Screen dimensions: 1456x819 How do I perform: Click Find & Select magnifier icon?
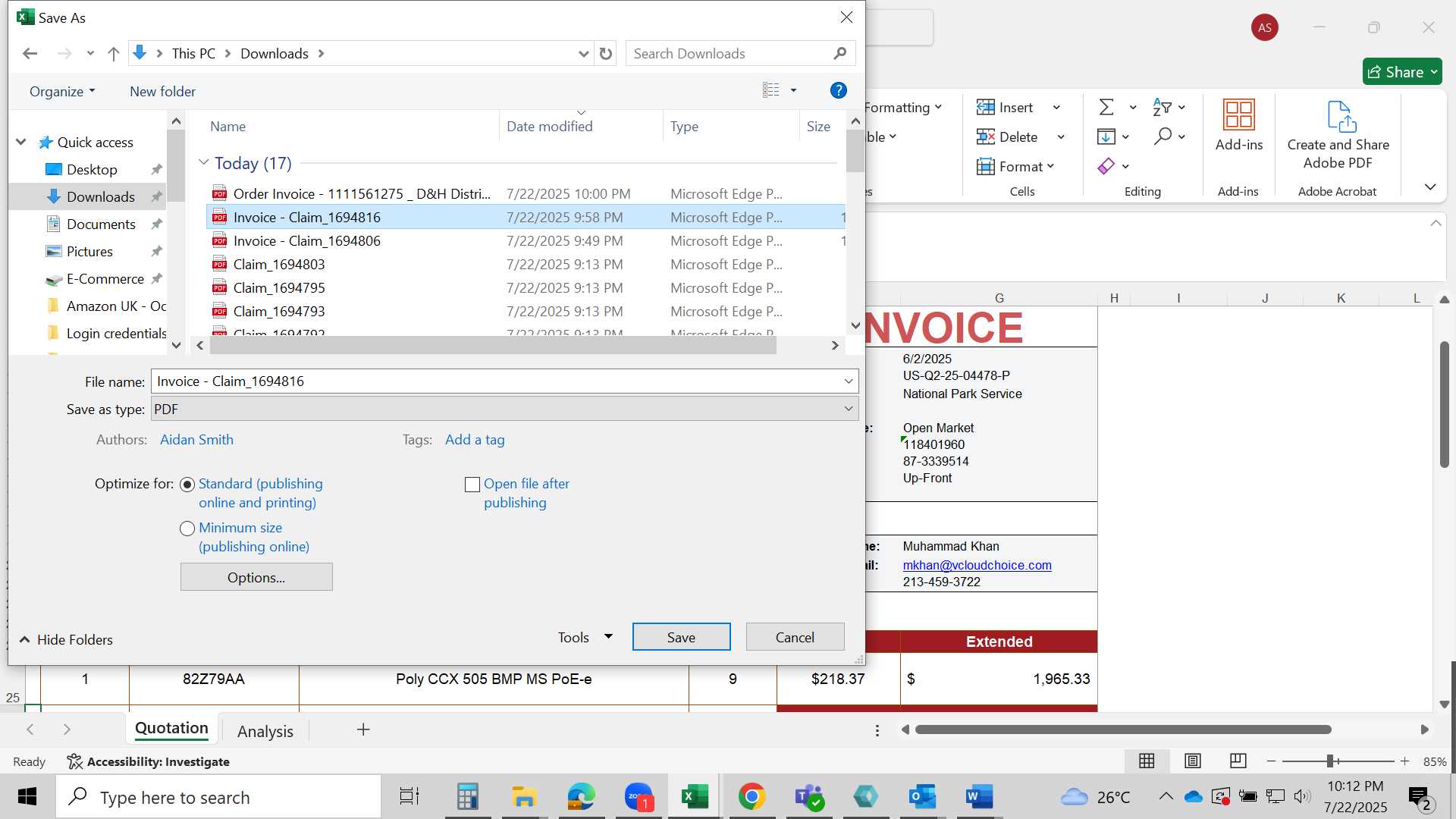point(1163,137)
